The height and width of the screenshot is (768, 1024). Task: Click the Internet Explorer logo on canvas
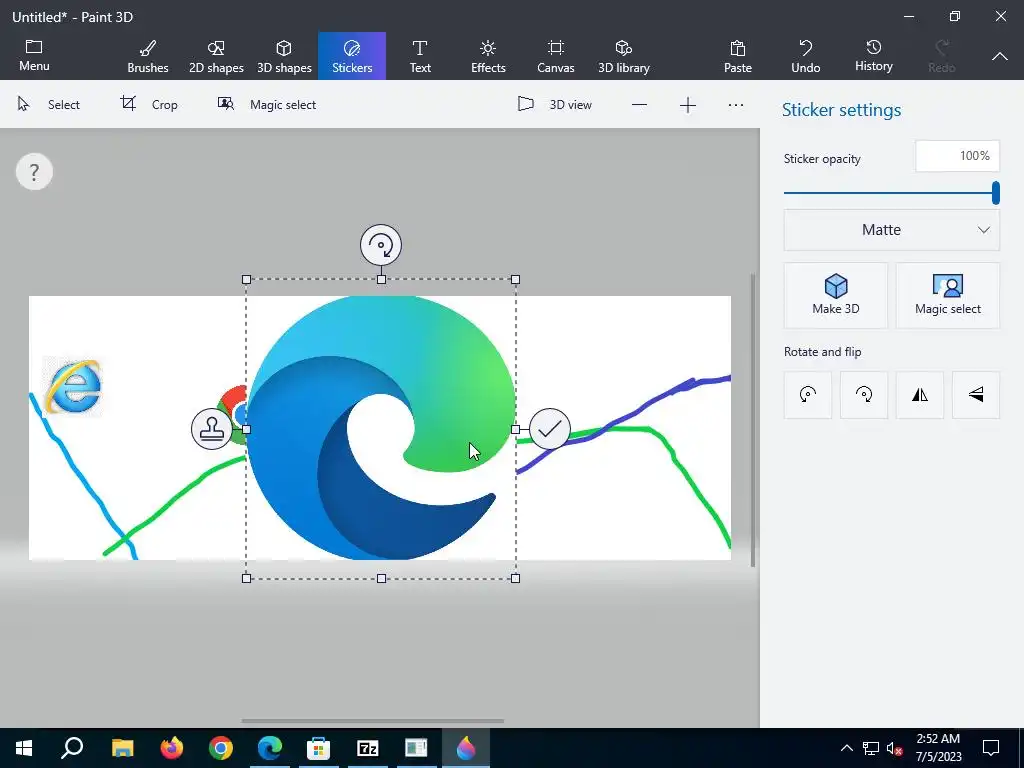pyautogui.click(x=73, y=387)
